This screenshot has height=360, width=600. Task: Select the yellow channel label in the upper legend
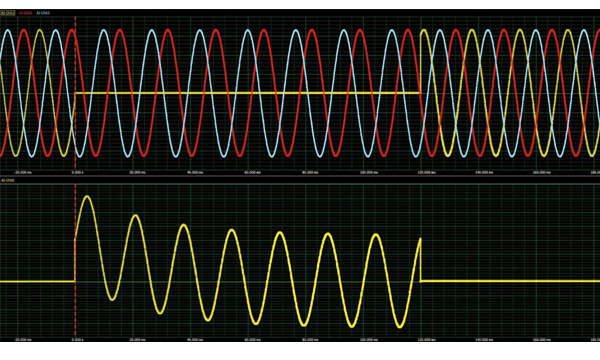[8, 13]
